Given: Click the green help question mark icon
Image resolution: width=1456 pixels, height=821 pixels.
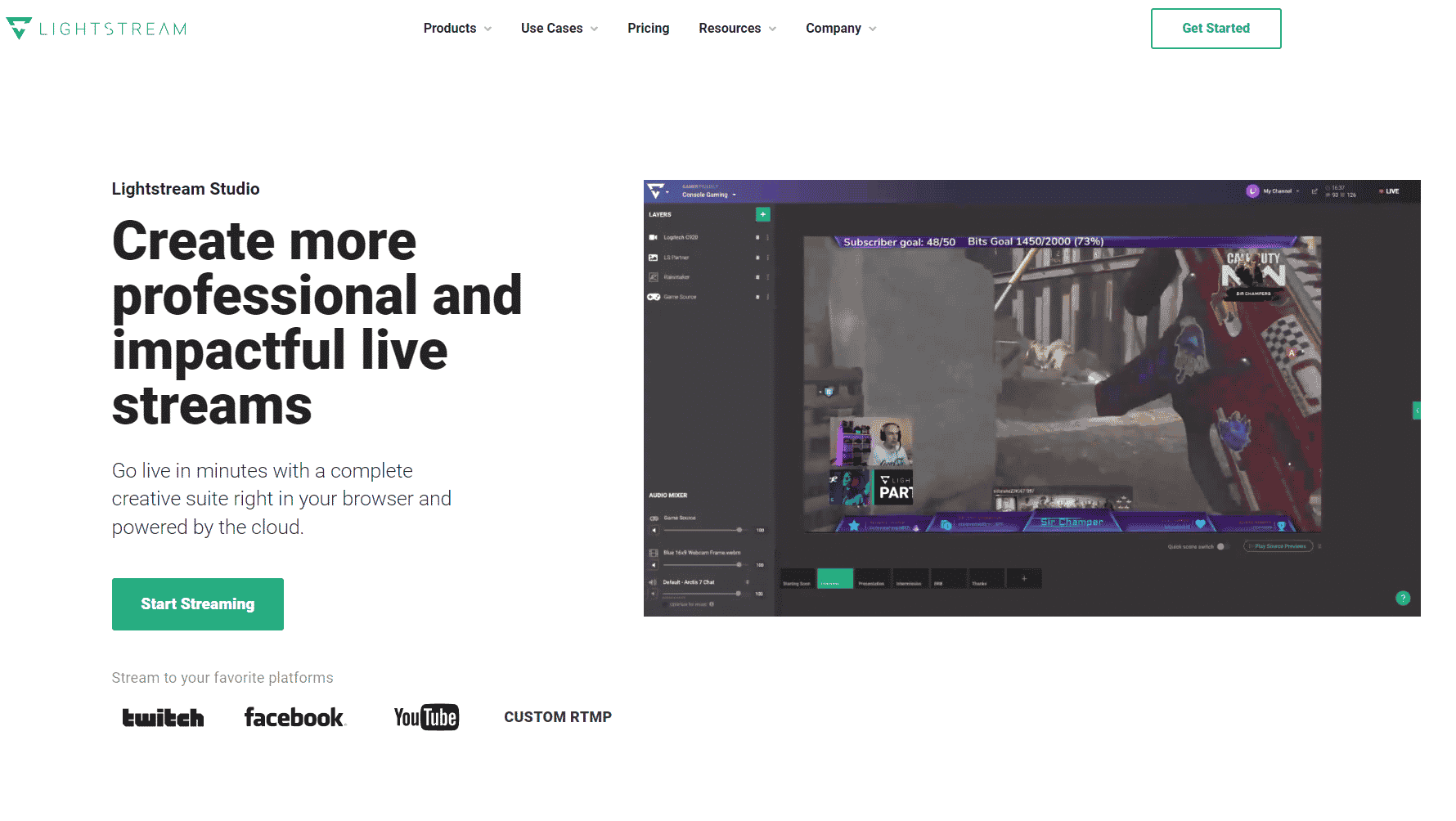Looking at the screenshot, I should tap(1403, 598).
